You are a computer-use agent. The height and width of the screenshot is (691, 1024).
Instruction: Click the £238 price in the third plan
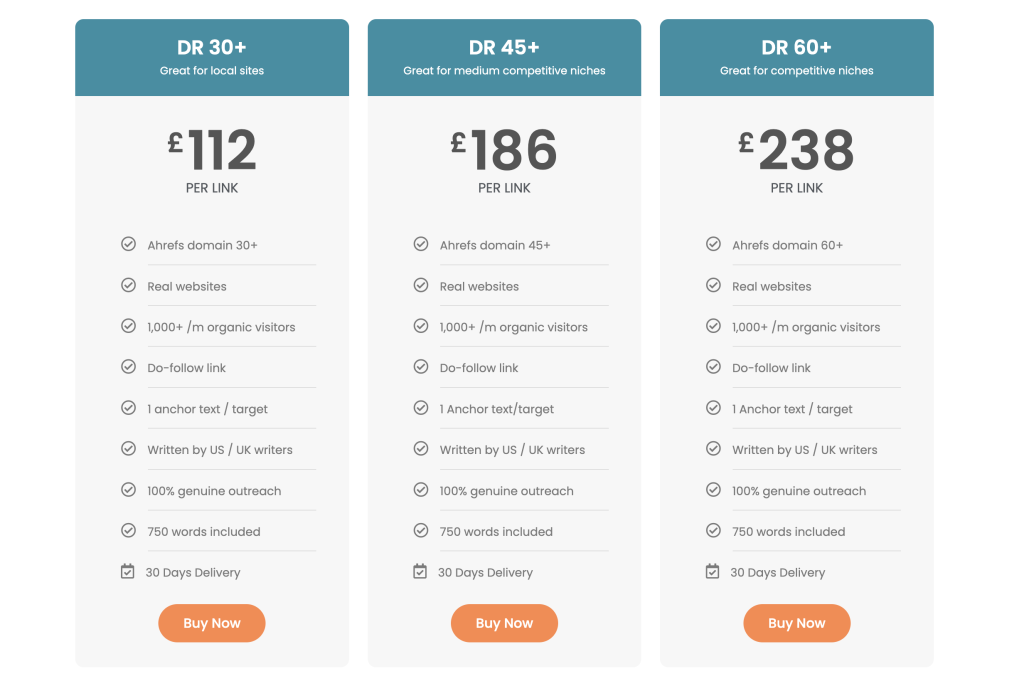click(x=796, y=148)
